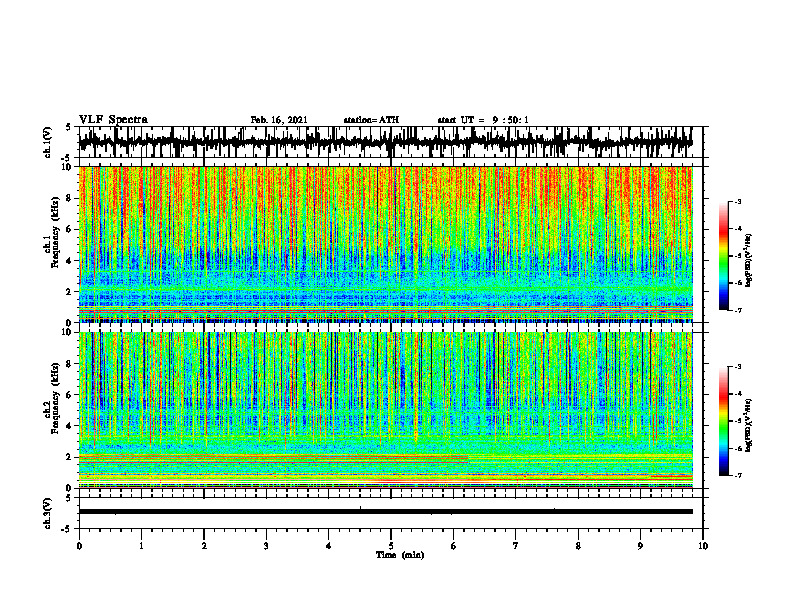Screen dimensions: 792x612
Task: Click the "-3" label on ch.2 colorbar
Action: coord(737,367)
